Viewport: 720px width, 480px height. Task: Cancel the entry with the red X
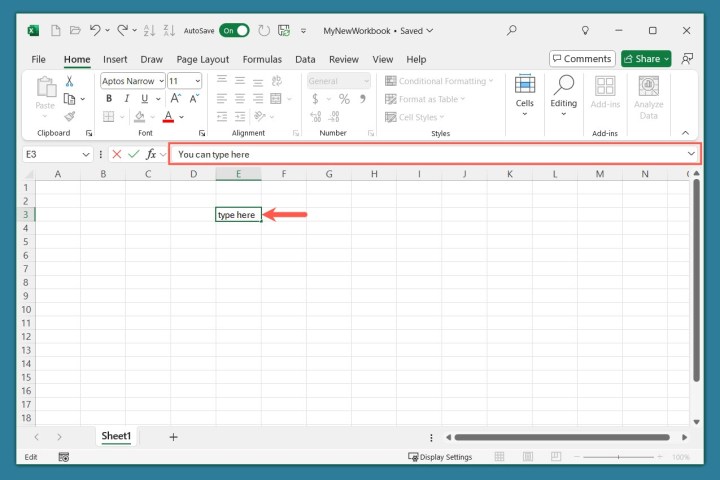click(x=117, y=154)
